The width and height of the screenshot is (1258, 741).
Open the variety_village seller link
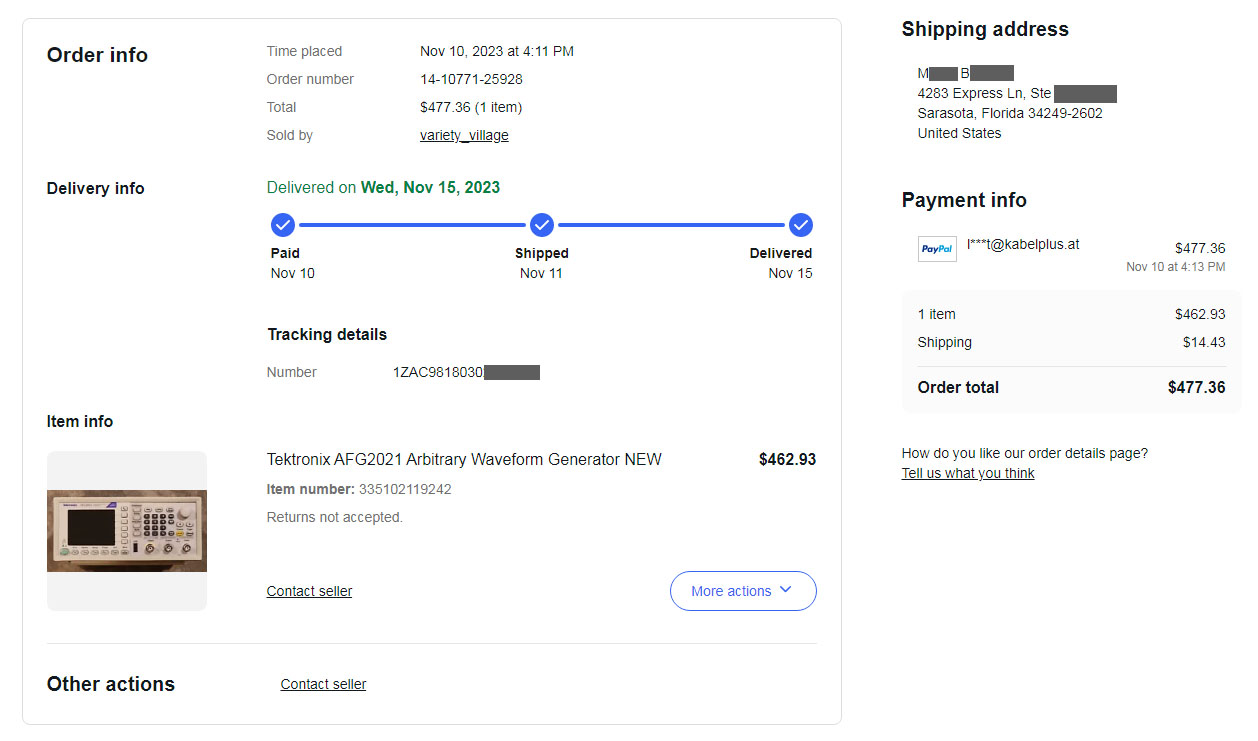pyautogui.click(x=464, y=135)
